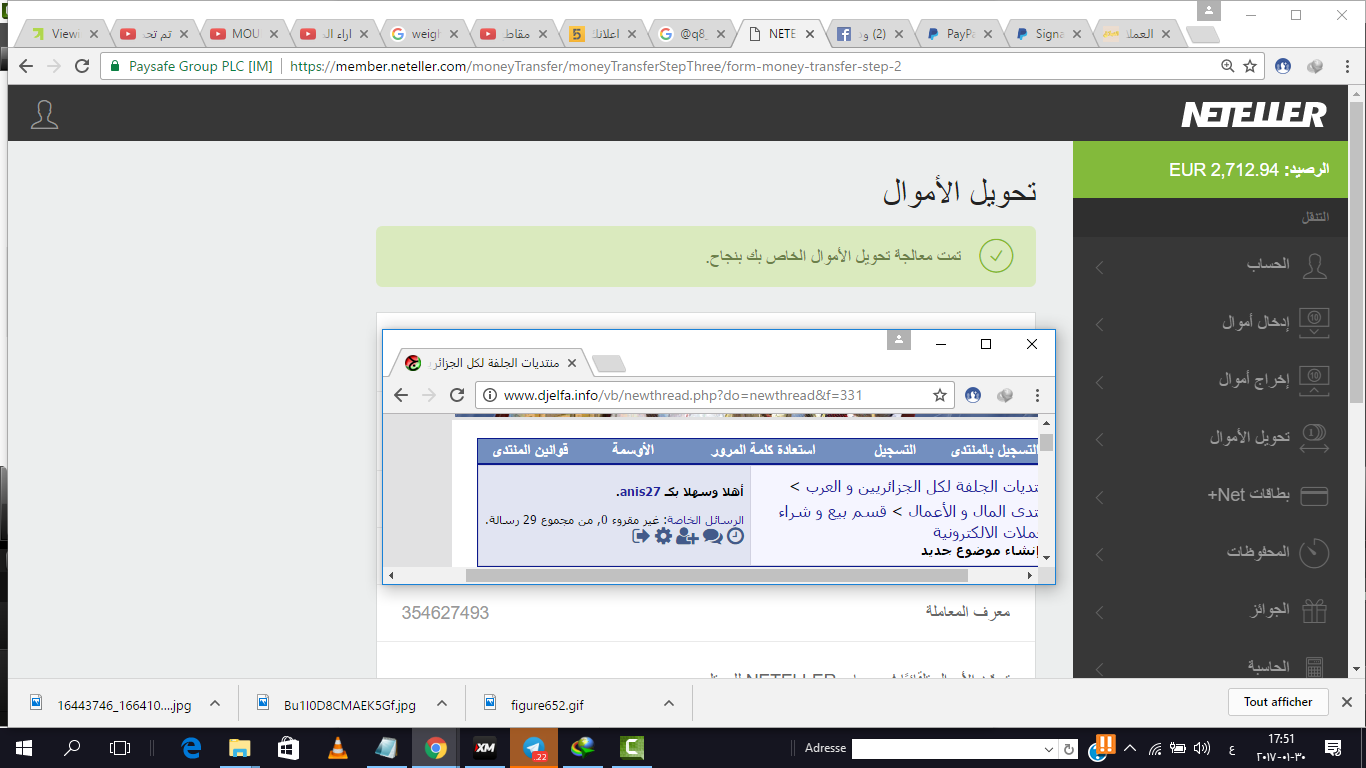Expand the إخراج أموال chevron

click(1100, 382)
